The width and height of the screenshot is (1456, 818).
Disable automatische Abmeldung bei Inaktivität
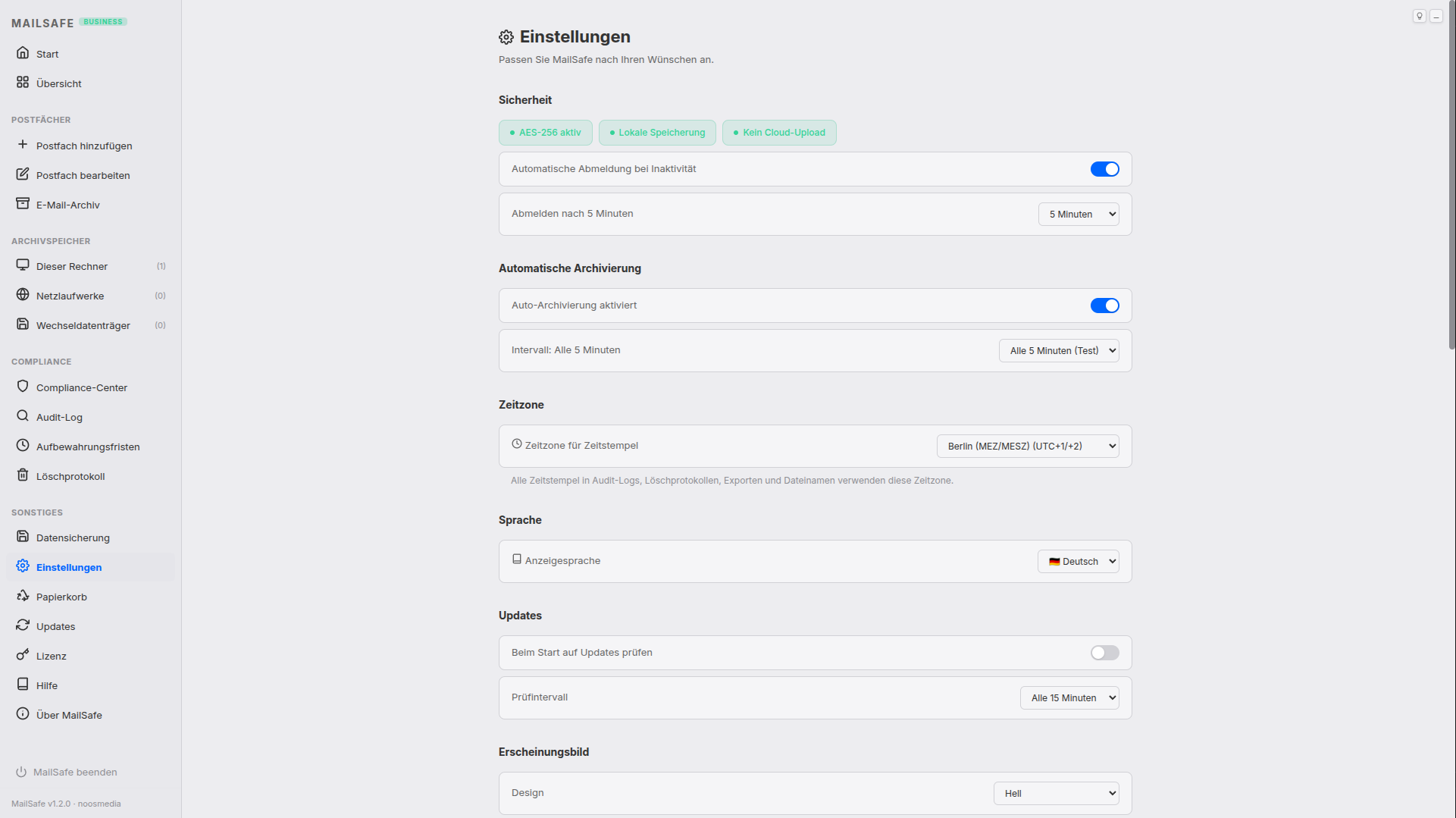(x=1104, y=168)
